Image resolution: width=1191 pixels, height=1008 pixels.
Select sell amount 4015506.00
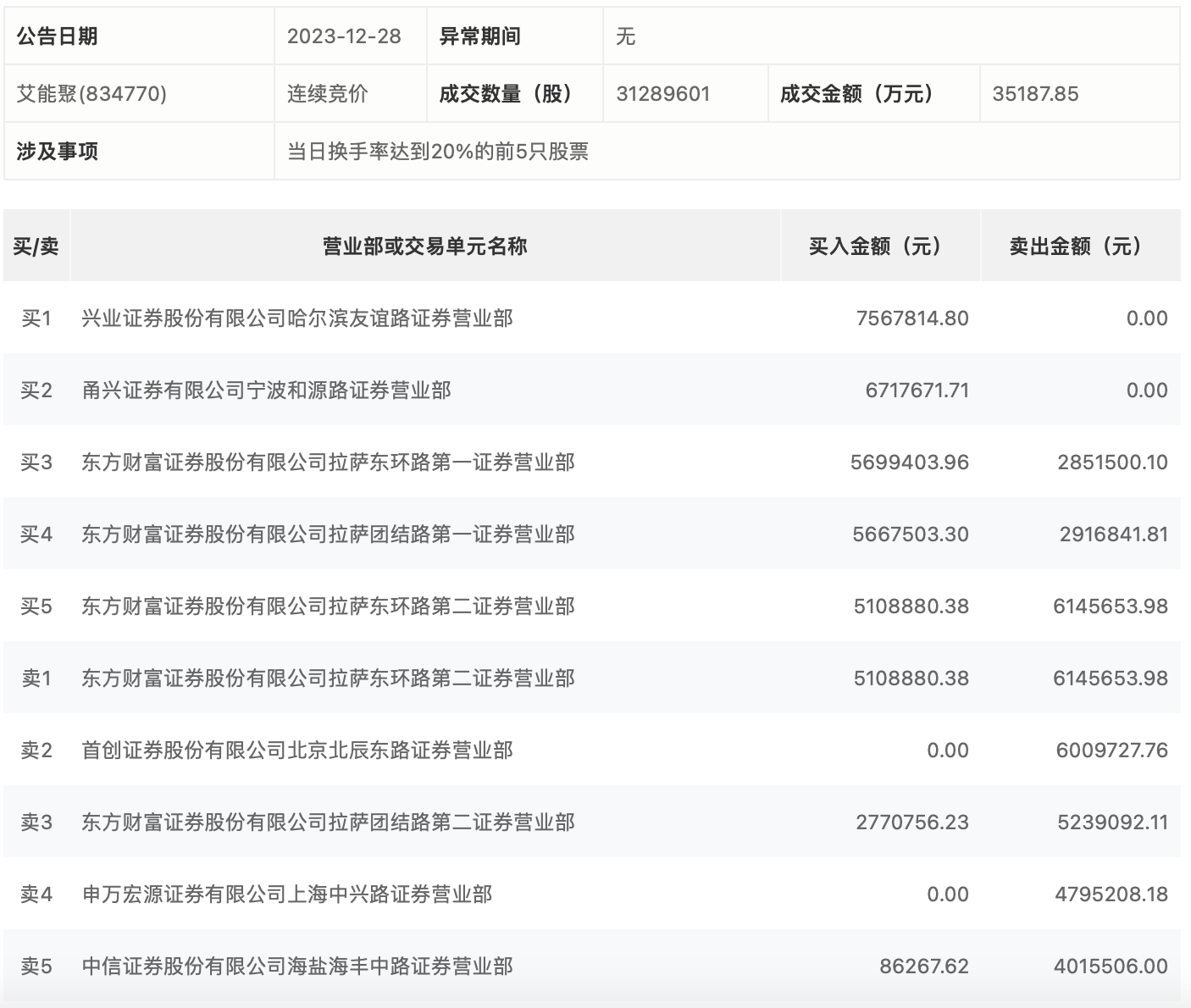coord(1111,966)
